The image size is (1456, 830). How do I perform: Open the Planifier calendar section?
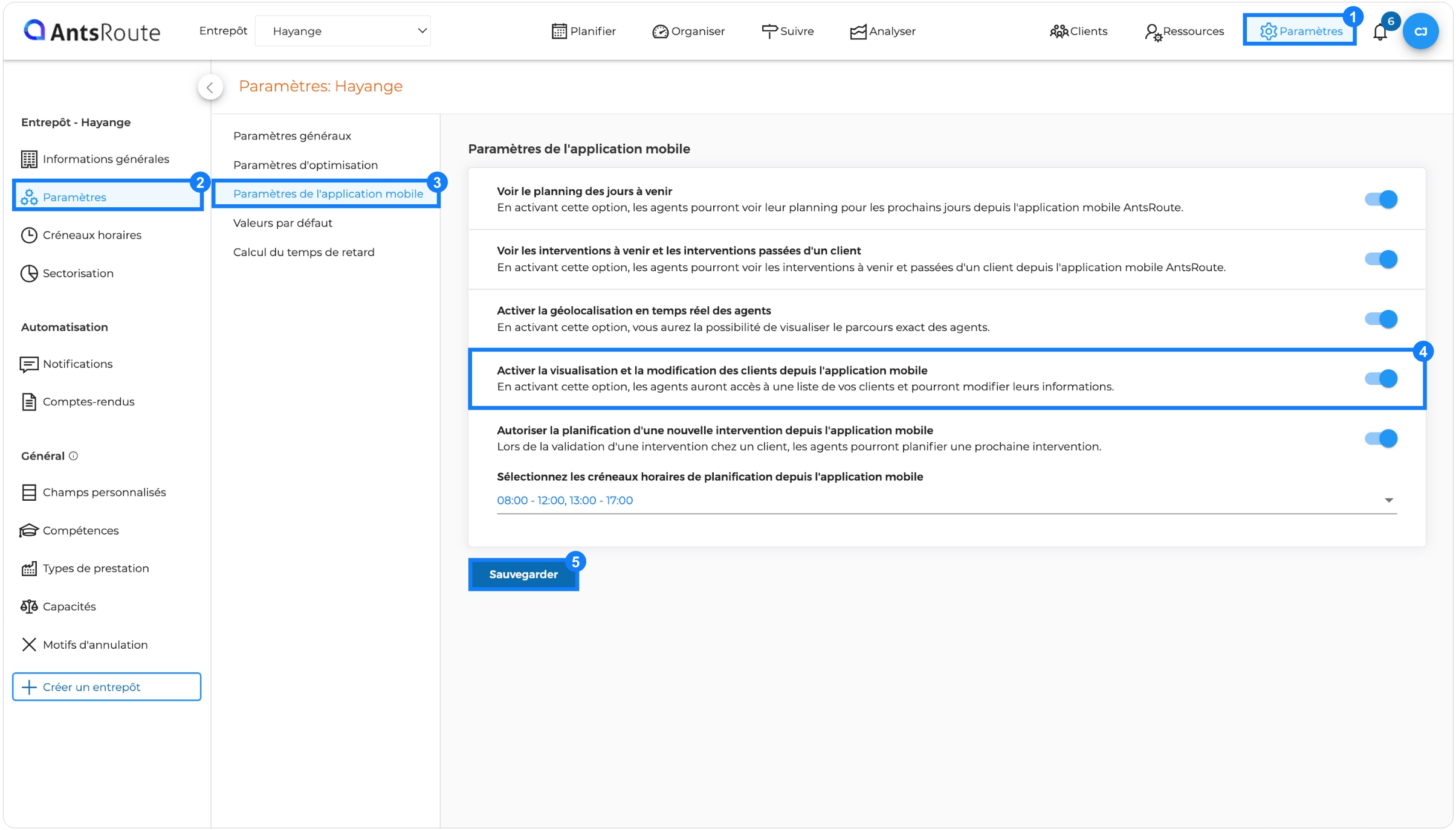(x=584, y=31)
